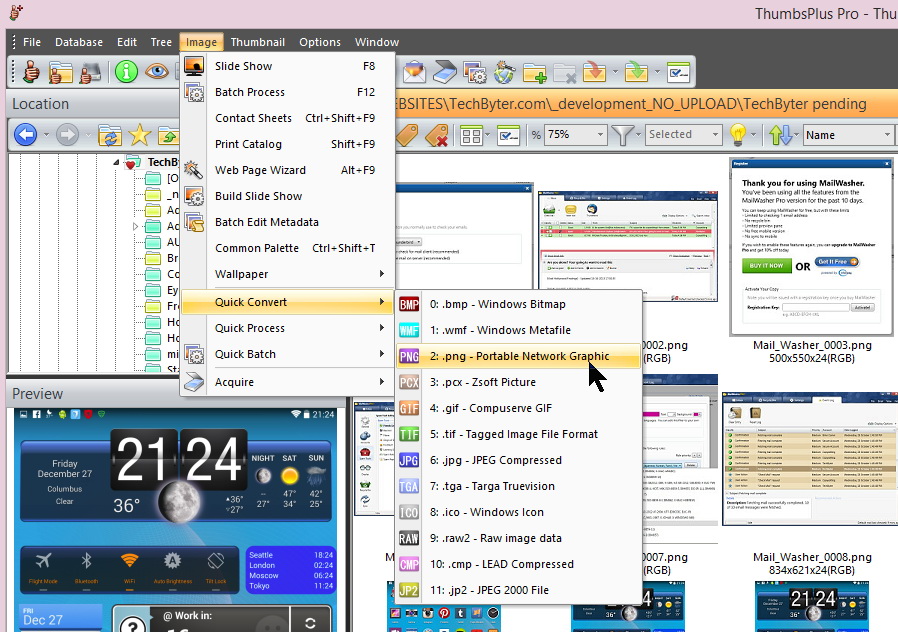Screen dimensions: 898x632
Task: Click the batch process gear toolbar icon
Action: tap(475, 73)
